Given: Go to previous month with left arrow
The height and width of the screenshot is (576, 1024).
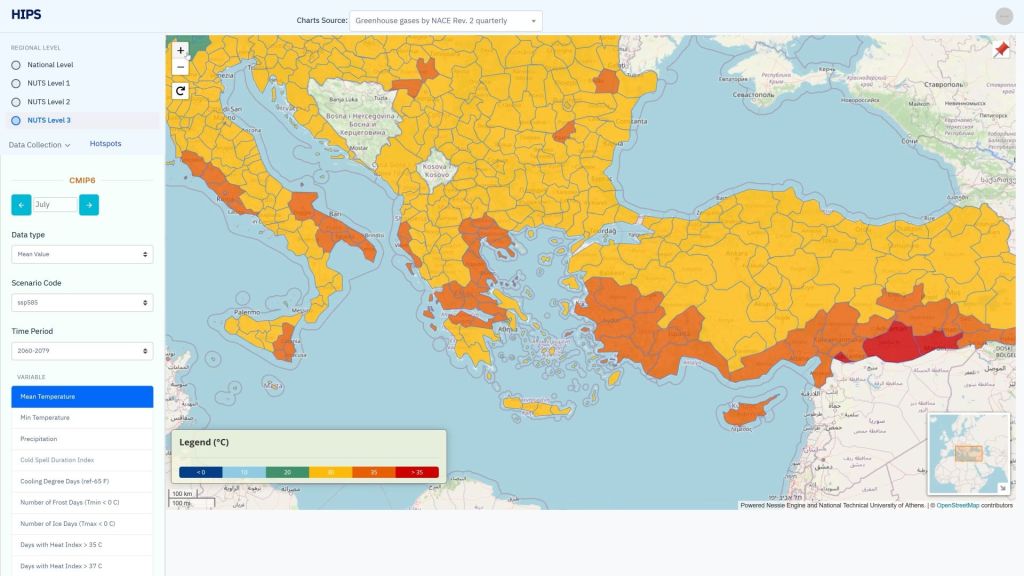Looking at the screenshot, I should [x=21, y=205].
